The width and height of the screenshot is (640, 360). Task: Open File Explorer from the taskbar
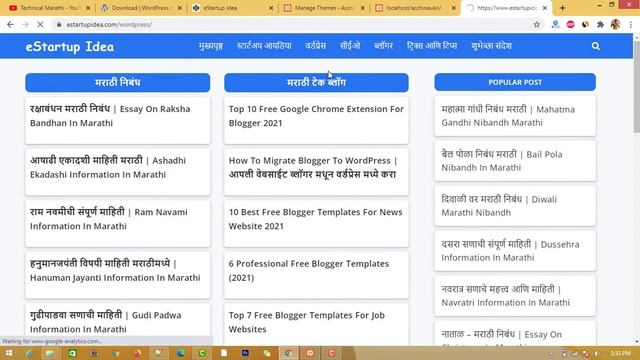[50, 353]
